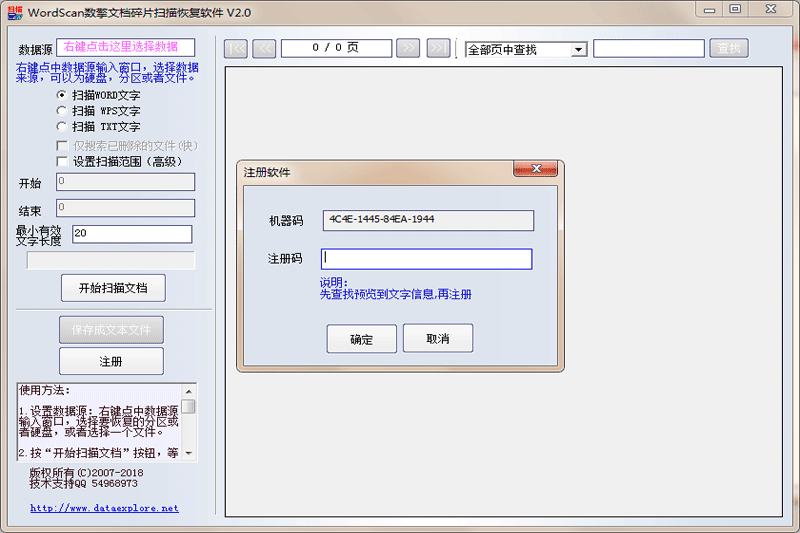Open the dataexplore.net website link
The image size is (800, 533).
click(x=105, y=508)
